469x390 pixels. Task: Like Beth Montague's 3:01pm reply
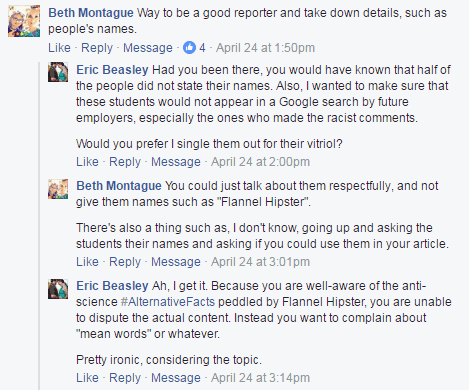(87, 262)
